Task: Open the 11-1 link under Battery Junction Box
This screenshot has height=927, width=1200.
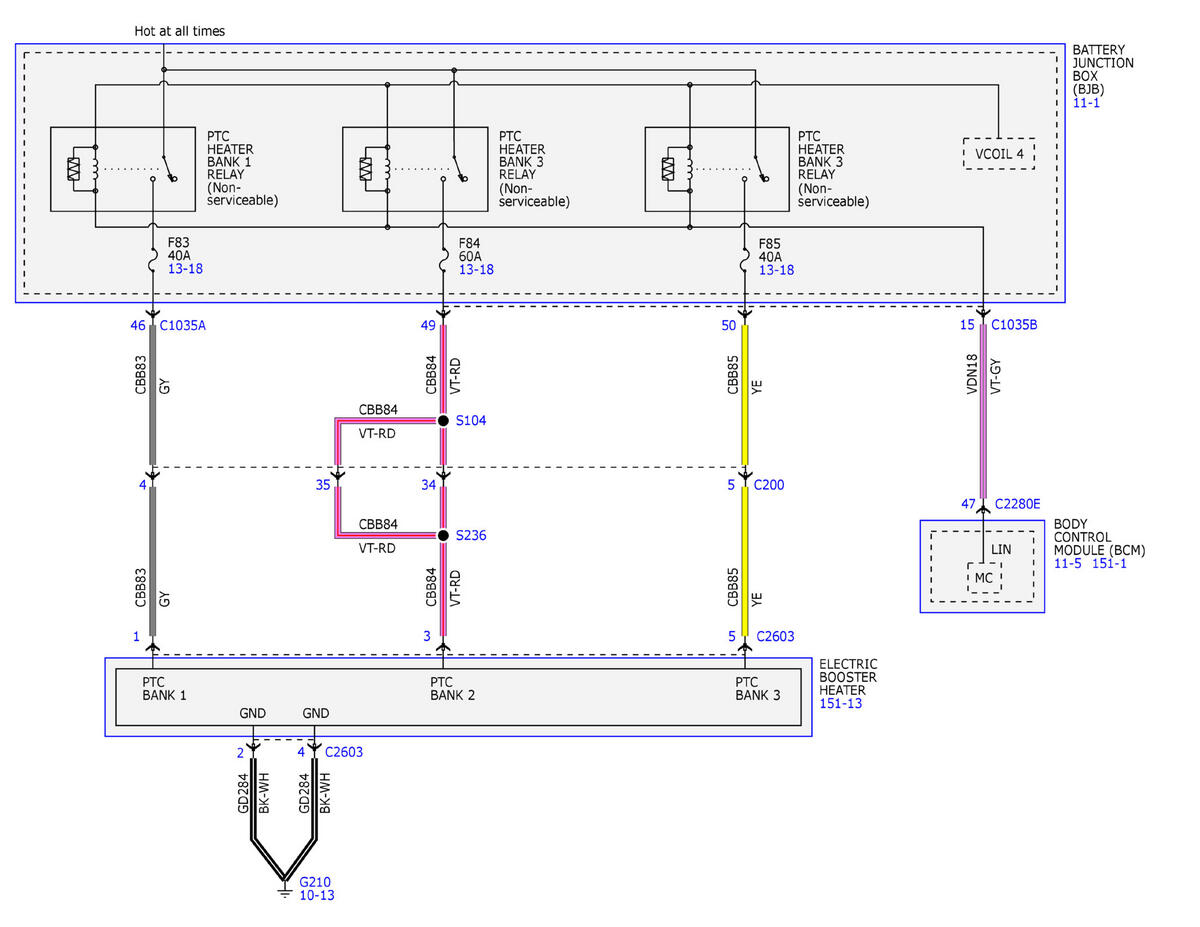Action: pyautogui.click(x=1085, y=102)
